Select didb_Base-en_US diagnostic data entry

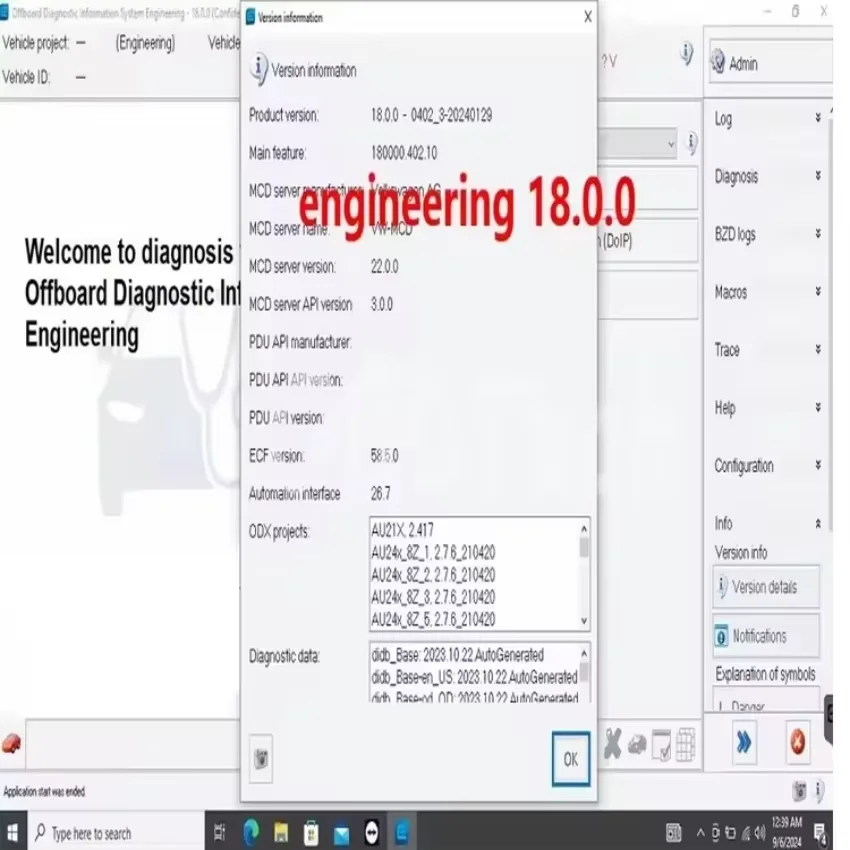(x=474, y=677)
